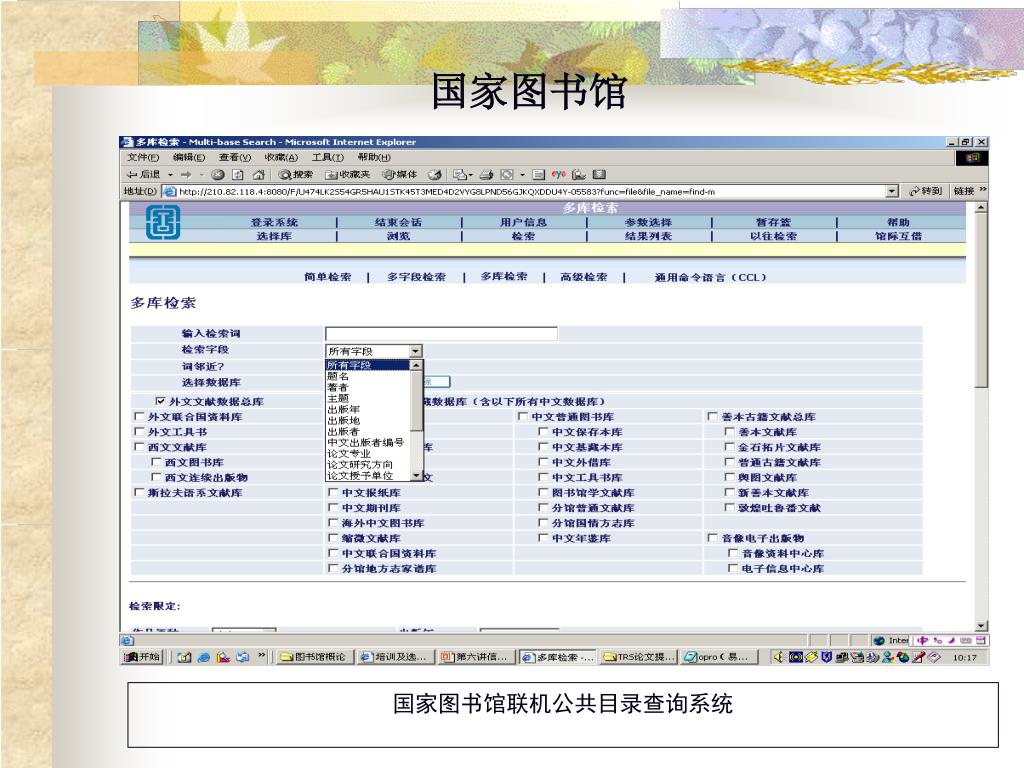Check the 中文报纸库 checkbox
This screenshot has height=768, width=1024.
pyautogui.click(x=333, y=492)
